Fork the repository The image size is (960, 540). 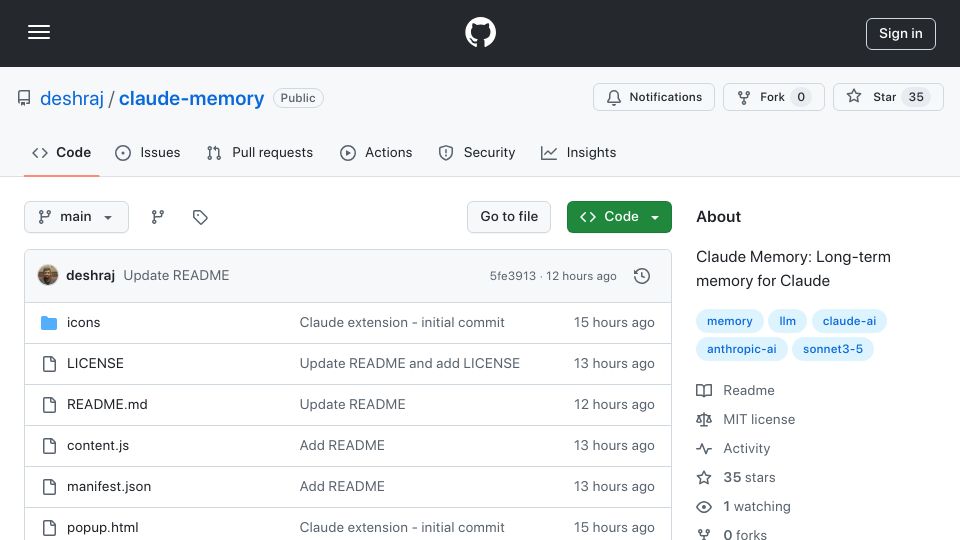(x=773, y=97)
